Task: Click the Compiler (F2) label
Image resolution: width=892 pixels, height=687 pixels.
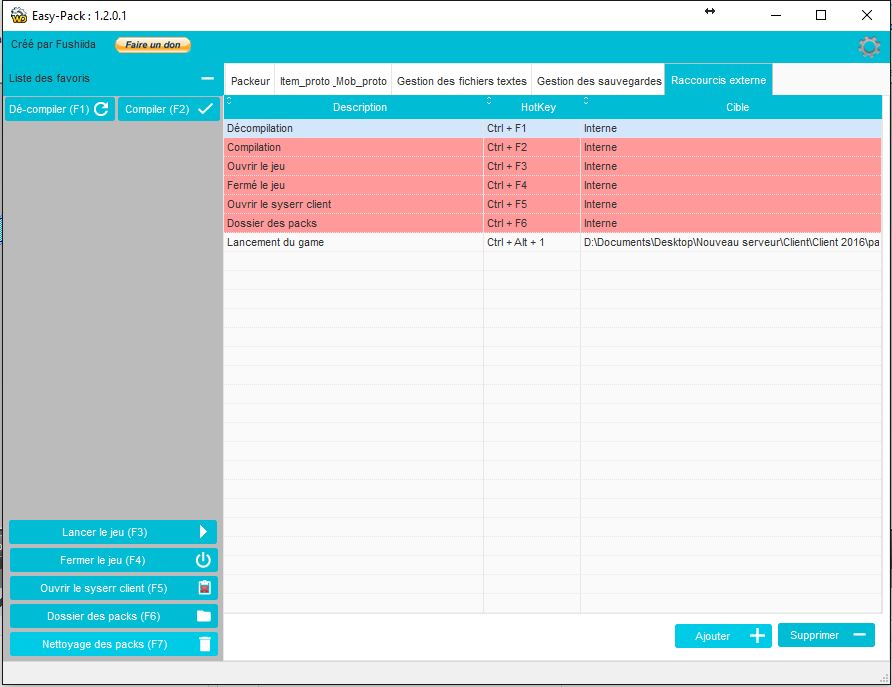Action: (x=157, y=109)
